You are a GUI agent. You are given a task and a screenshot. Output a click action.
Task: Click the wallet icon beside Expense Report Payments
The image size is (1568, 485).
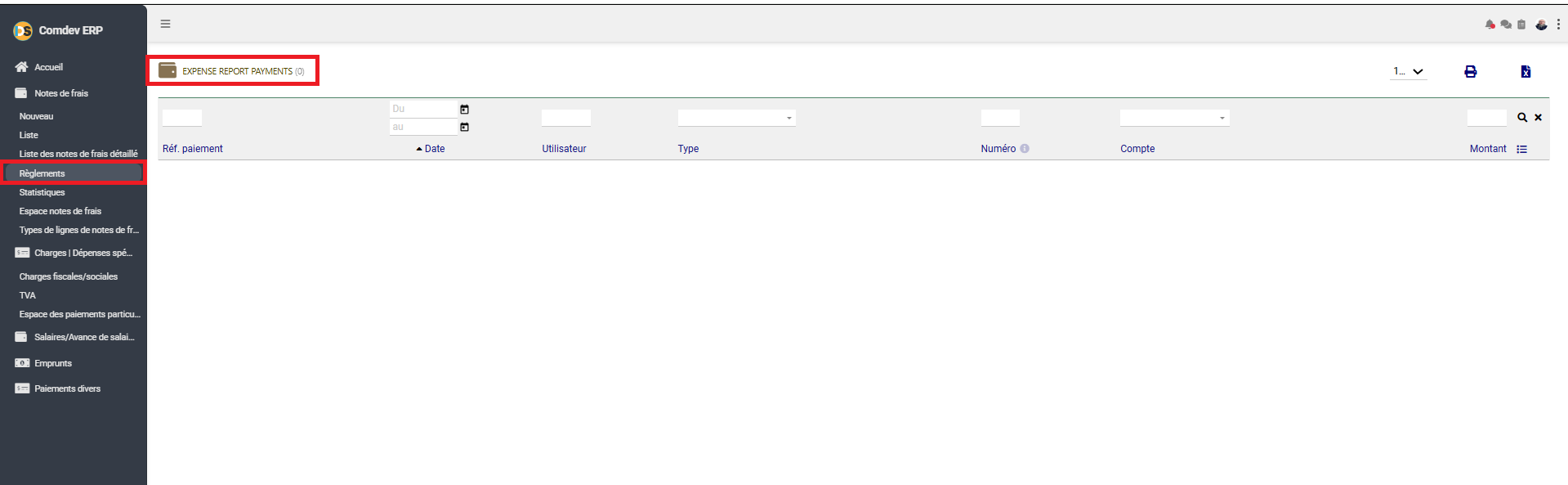click(168, 70)
